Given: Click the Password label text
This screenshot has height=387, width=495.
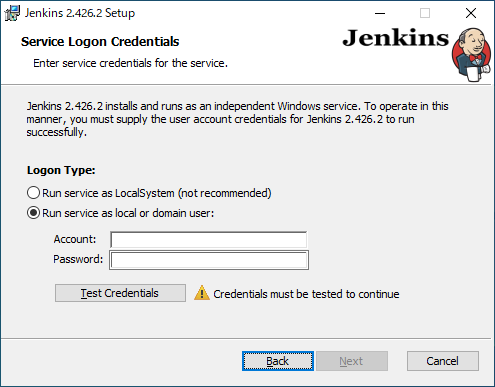Looking at the screenshot, I should coord(78,259).
